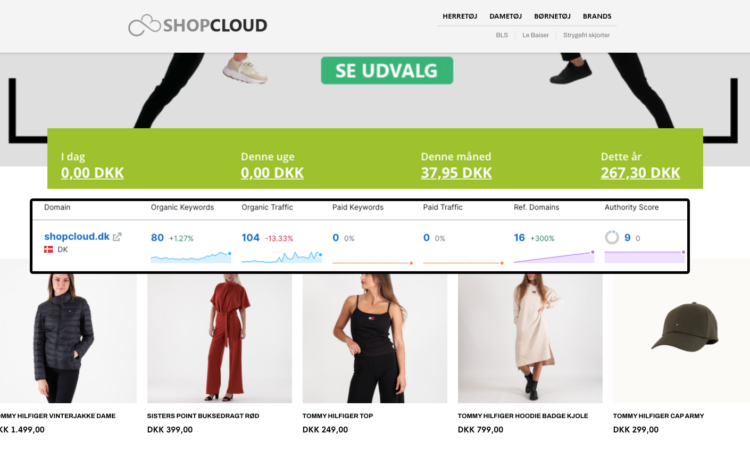Open the BØRNETØJ menu
This screenshot has height=450, width=750.
pos(552,16)
